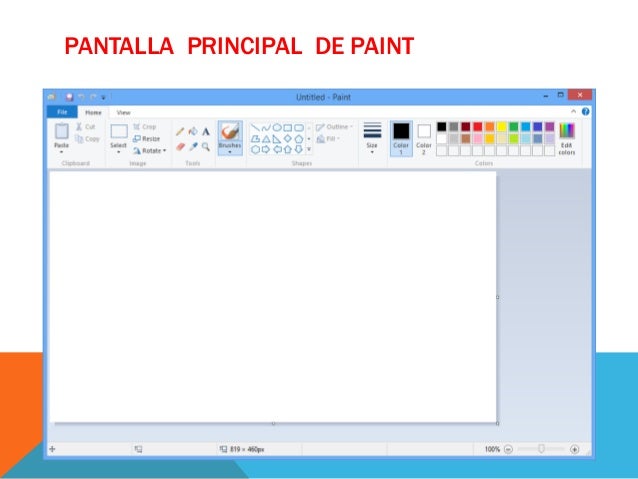Click the white drawing canvas

pos(273,297)
